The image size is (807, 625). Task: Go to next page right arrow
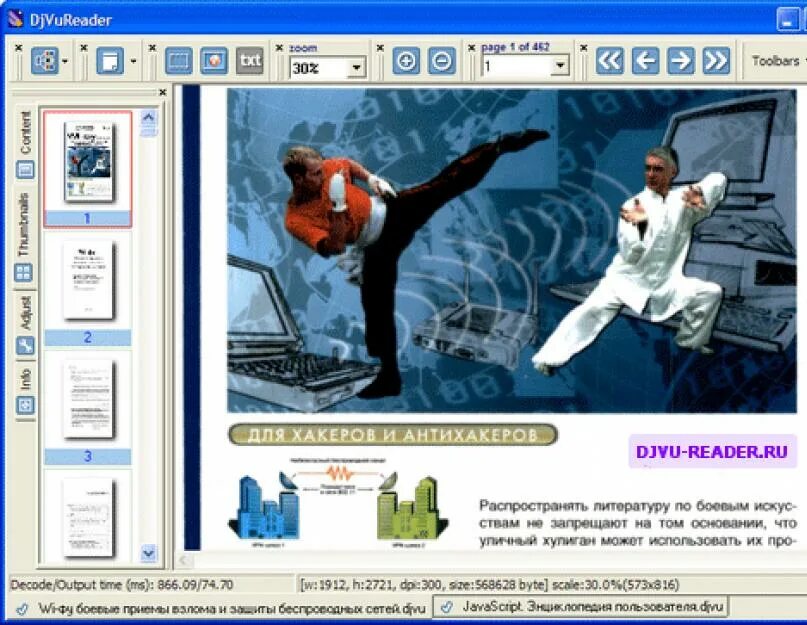[681, 61]
